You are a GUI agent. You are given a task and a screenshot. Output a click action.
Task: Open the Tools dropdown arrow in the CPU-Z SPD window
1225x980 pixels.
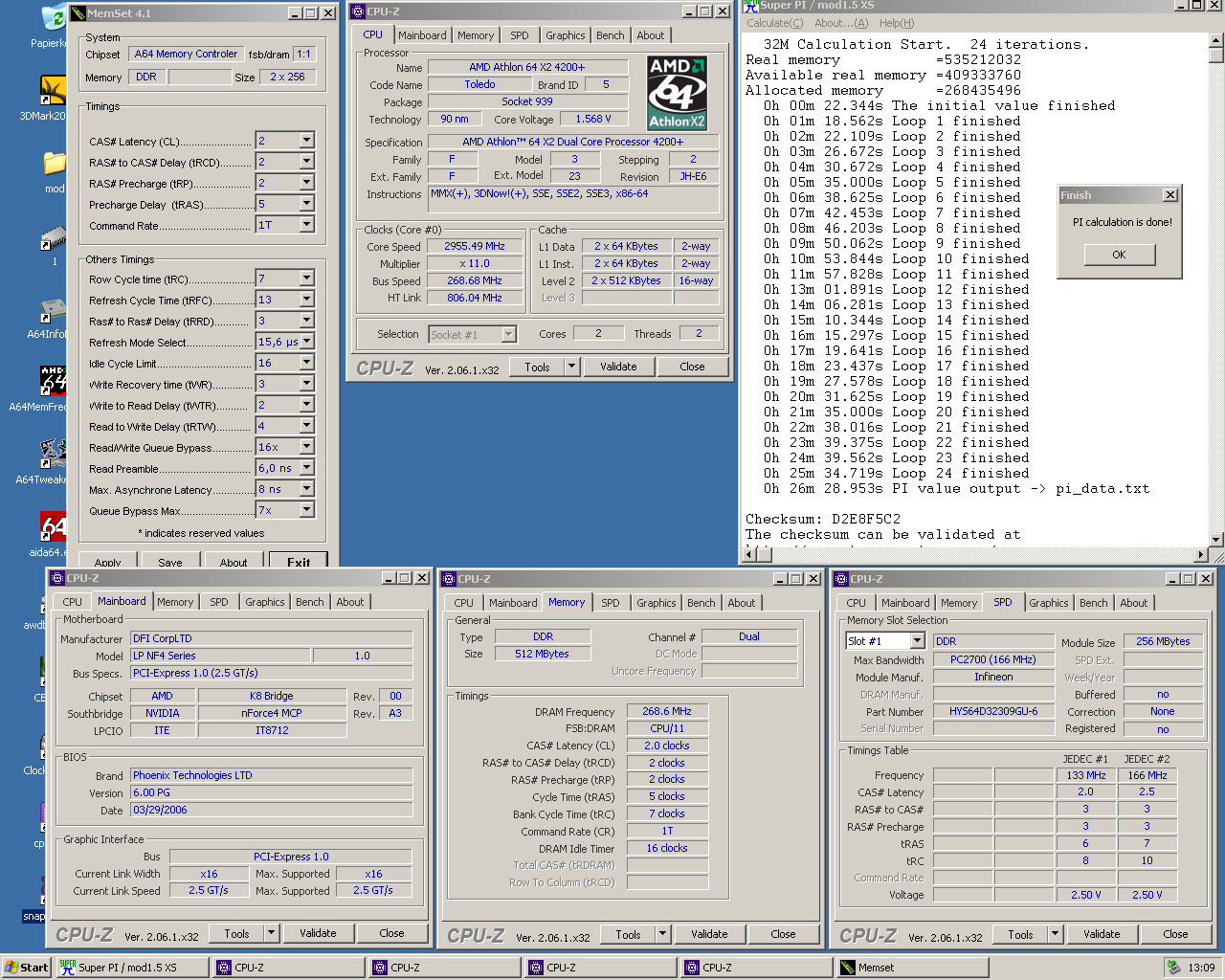click(1056, 934)
